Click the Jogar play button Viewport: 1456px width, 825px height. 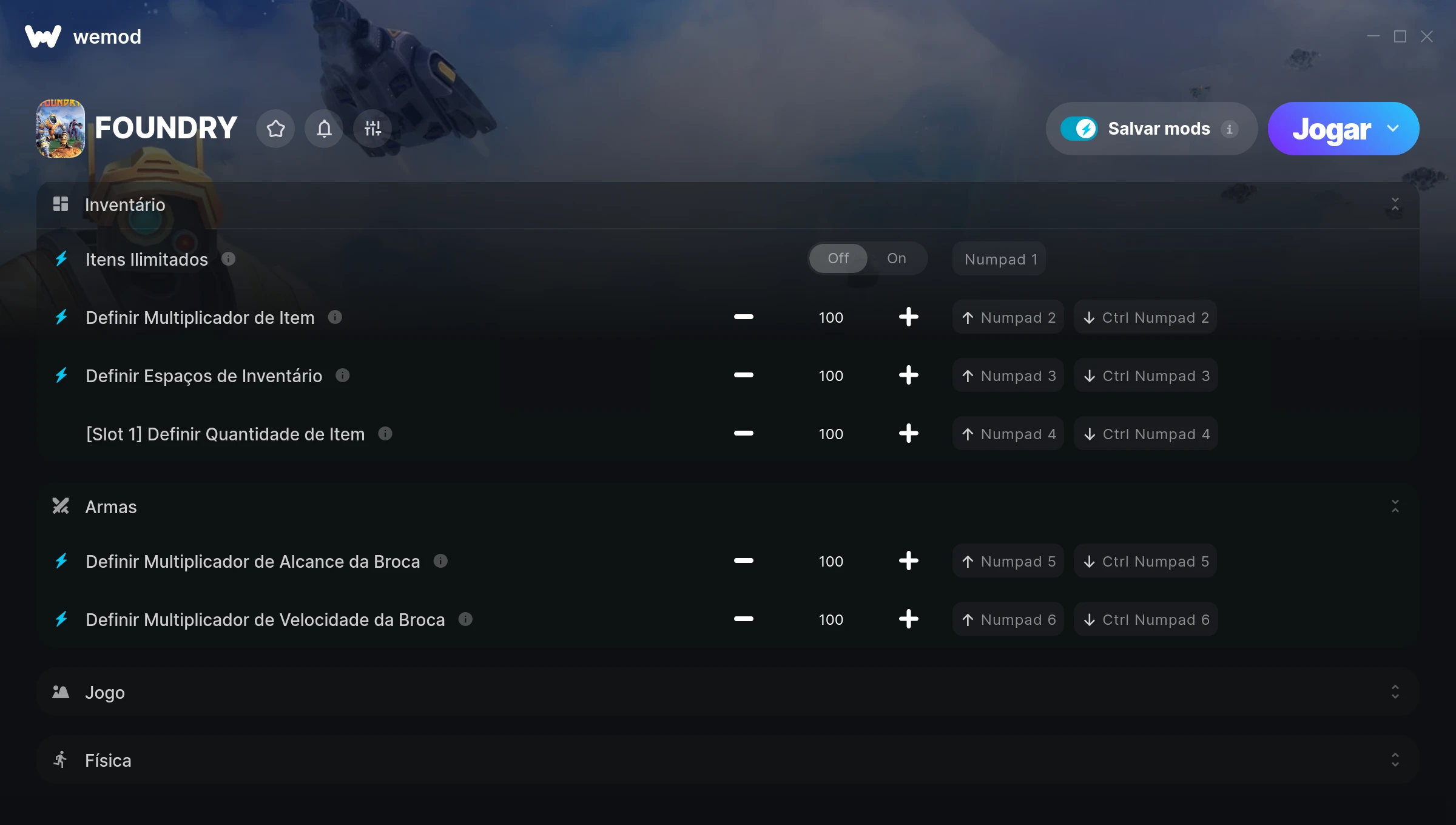[x=1331, y=129]
